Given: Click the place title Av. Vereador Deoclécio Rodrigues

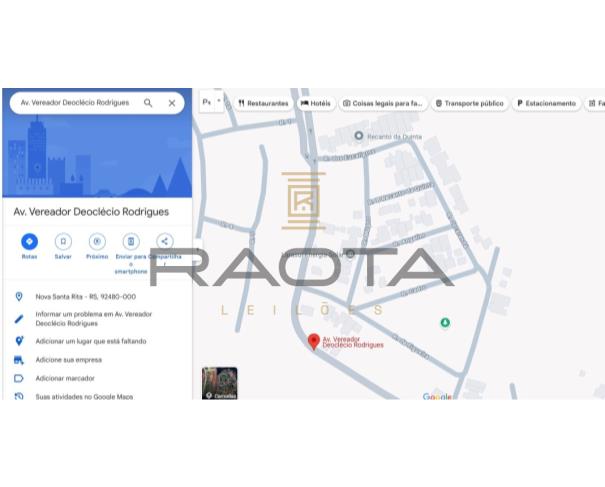Looking at the screenshot, I should click(91, 212).
